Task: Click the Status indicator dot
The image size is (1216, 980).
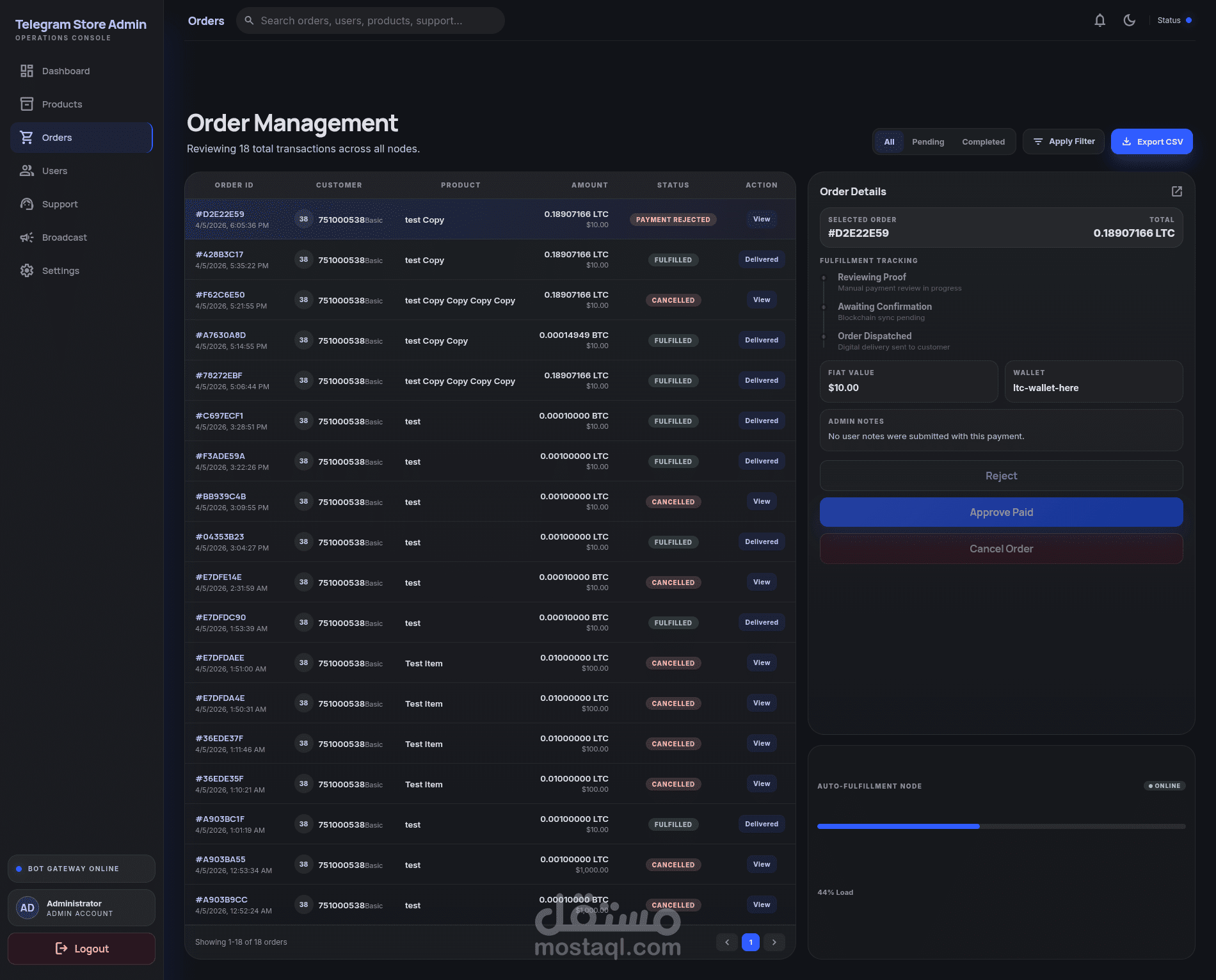Action: 1188,20
